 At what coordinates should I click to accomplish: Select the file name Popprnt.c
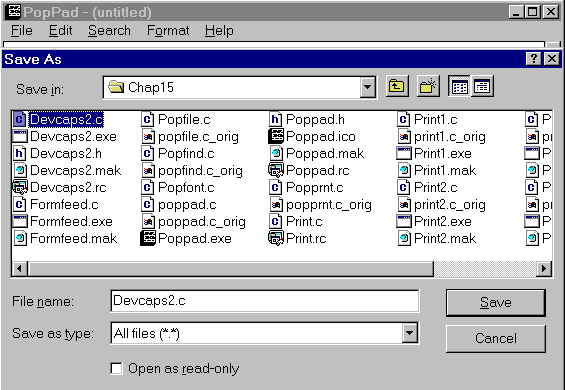315,187
